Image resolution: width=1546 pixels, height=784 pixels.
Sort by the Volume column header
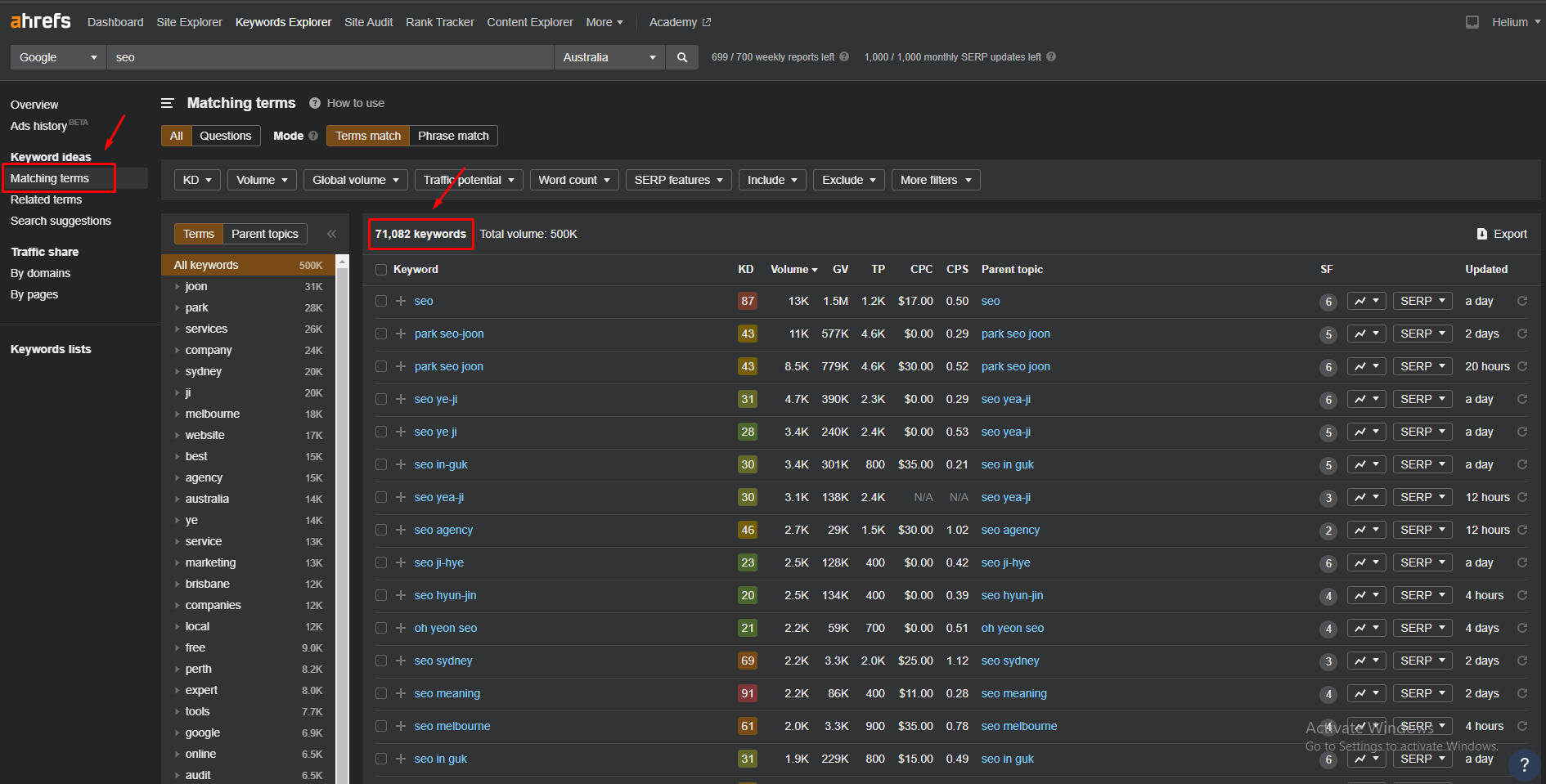pyautogui.click(x=793, y=269)
